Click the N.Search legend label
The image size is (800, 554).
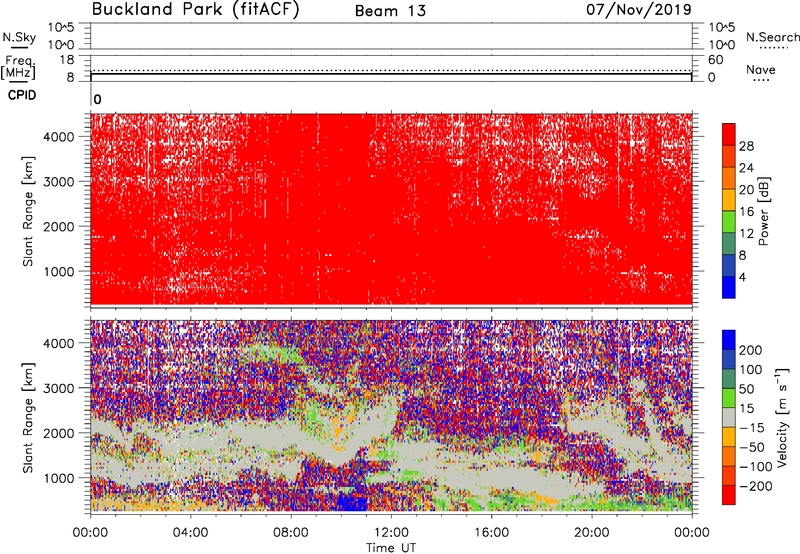coord(772,37)
